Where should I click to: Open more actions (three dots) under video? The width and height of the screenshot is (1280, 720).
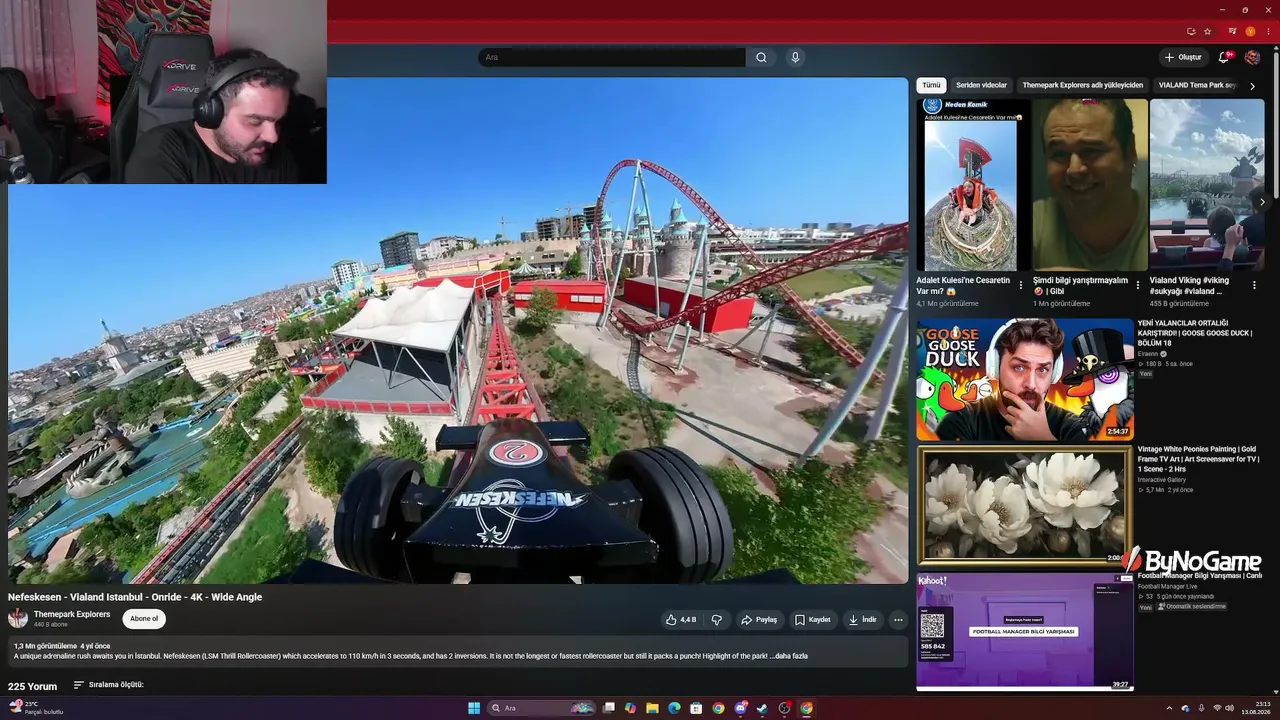coord(898,620)
